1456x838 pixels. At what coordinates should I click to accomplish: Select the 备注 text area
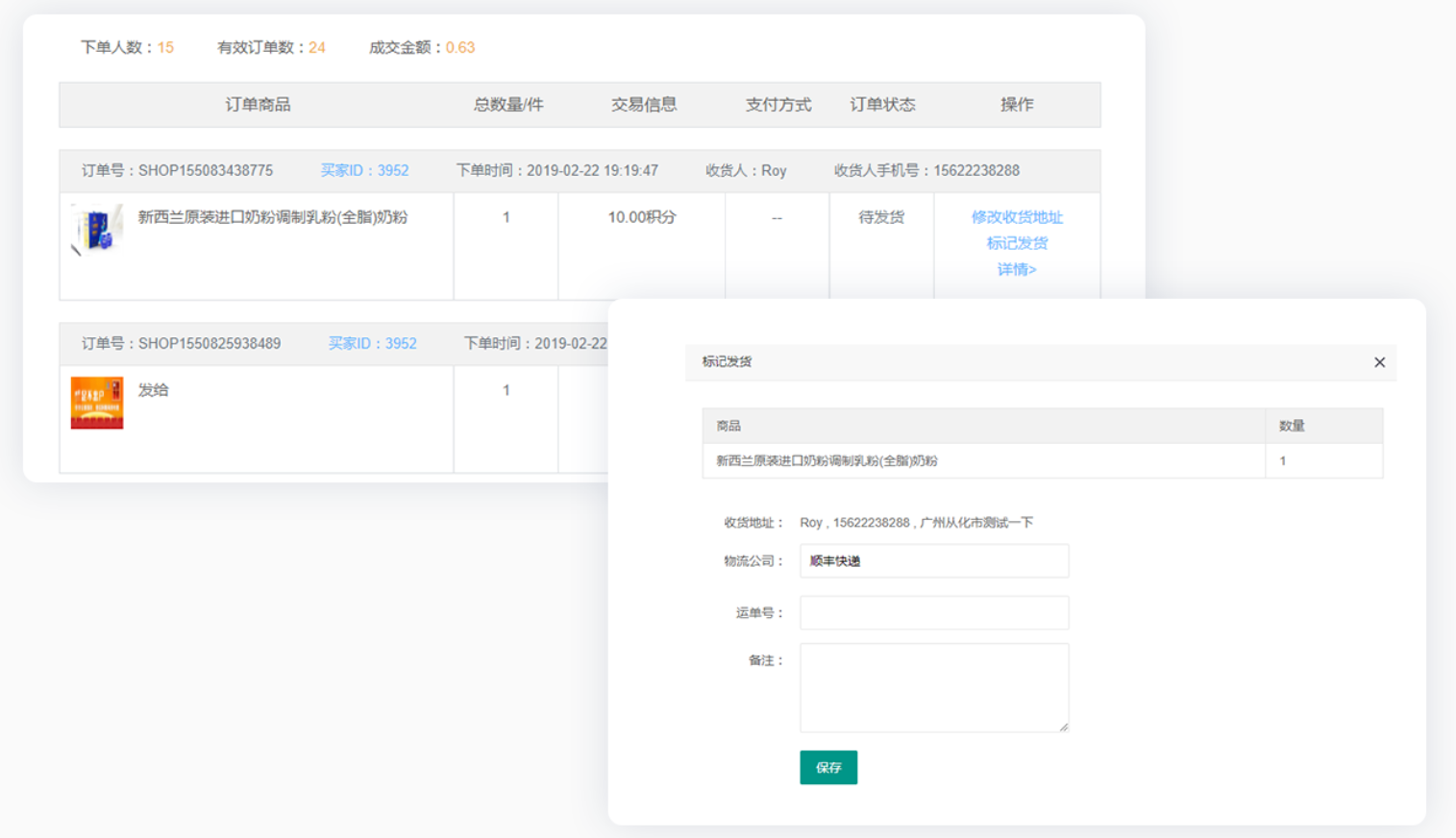tap(933, 687)
